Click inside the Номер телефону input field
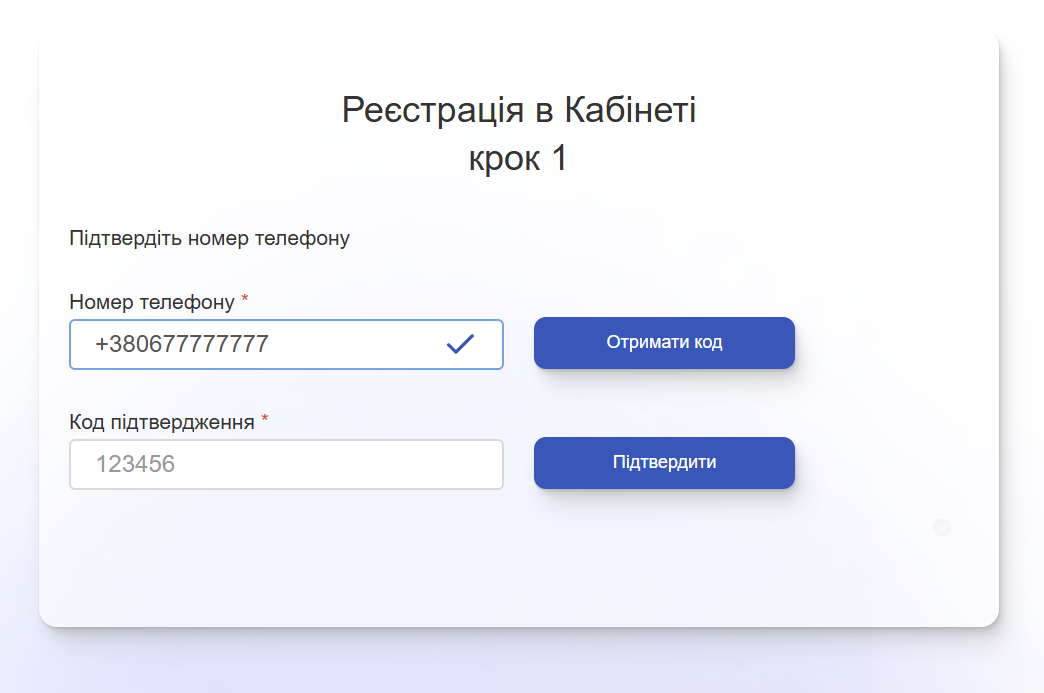This screenshot has height=693, width=1044. tap(250, 344)
